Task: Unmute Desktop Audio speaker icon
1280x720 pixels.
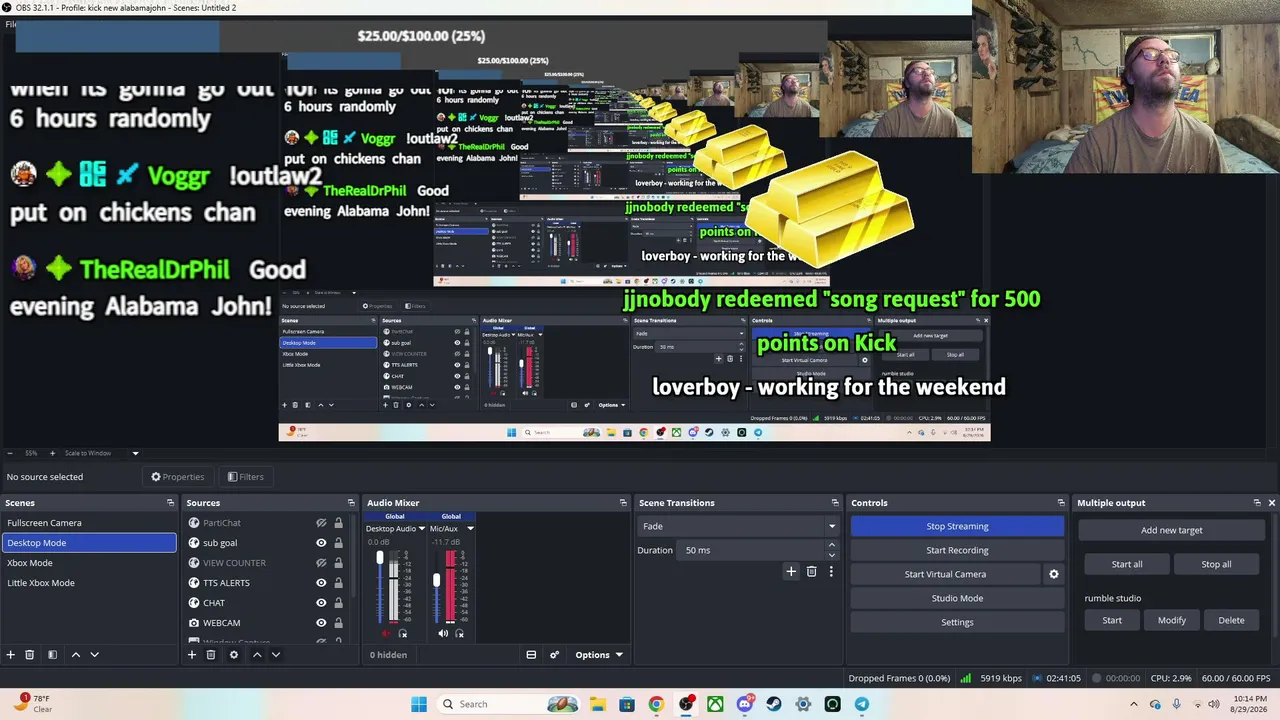Action: [387, 633]
